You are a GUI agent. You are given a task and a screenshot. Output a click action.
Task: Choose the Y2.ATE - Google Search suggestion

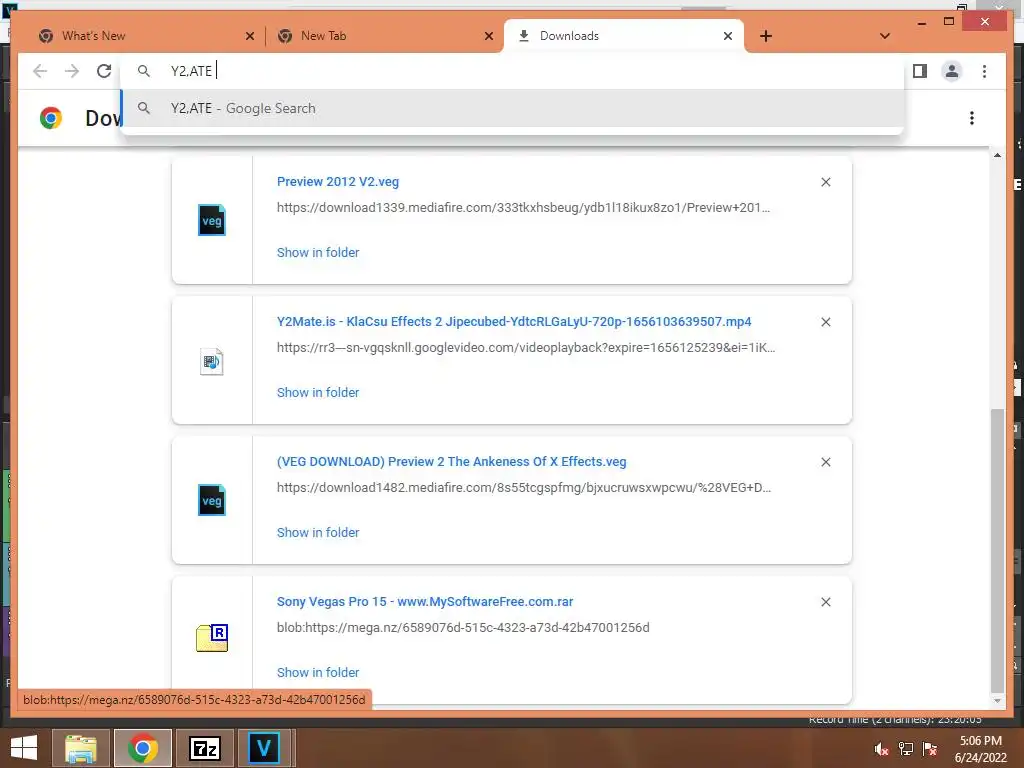[512, 108]
